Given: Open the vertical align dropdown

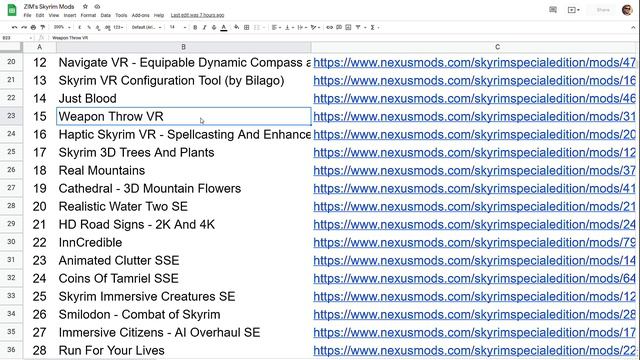Looking at the screenshot, I should click(289, 27).
